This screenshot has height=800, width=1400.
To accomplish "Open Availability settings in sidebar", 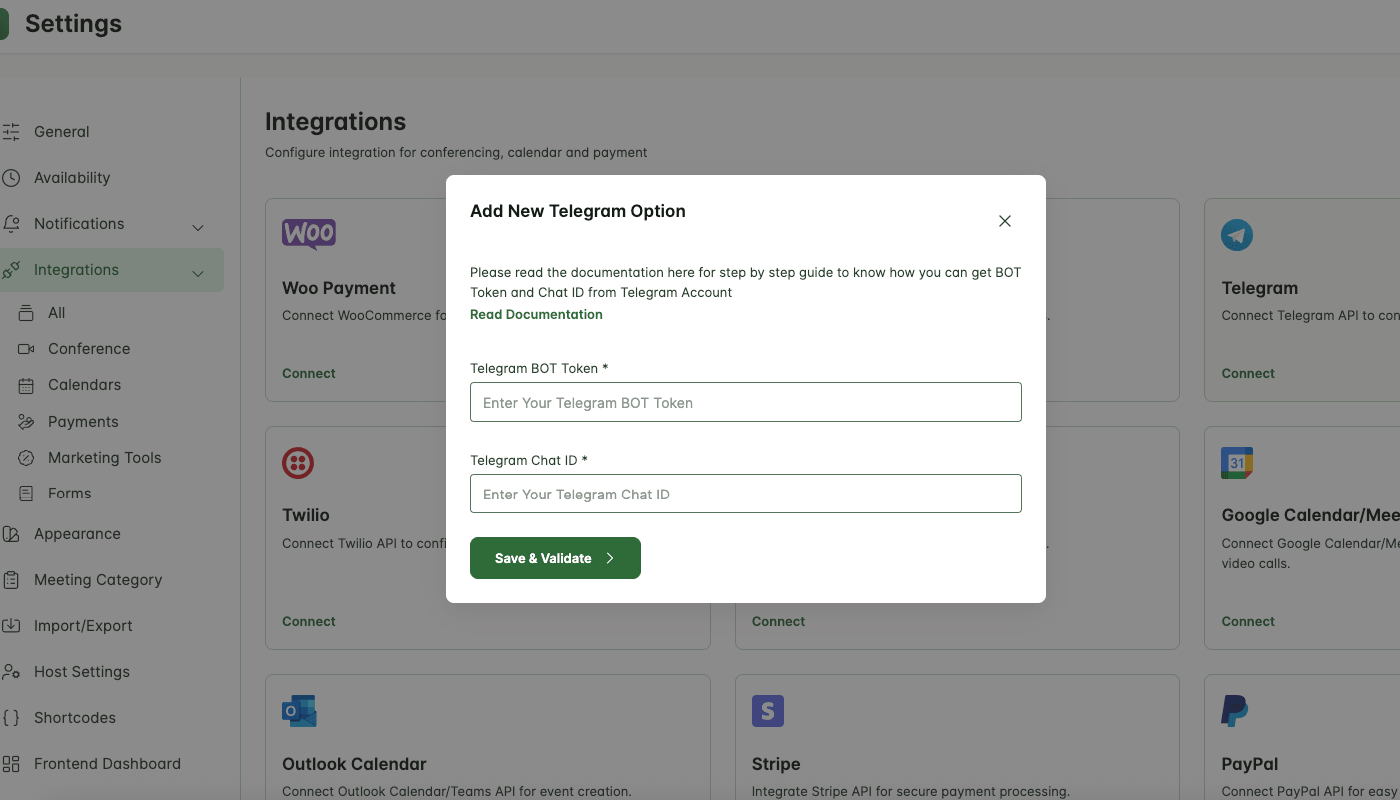I will click(72, 177).
